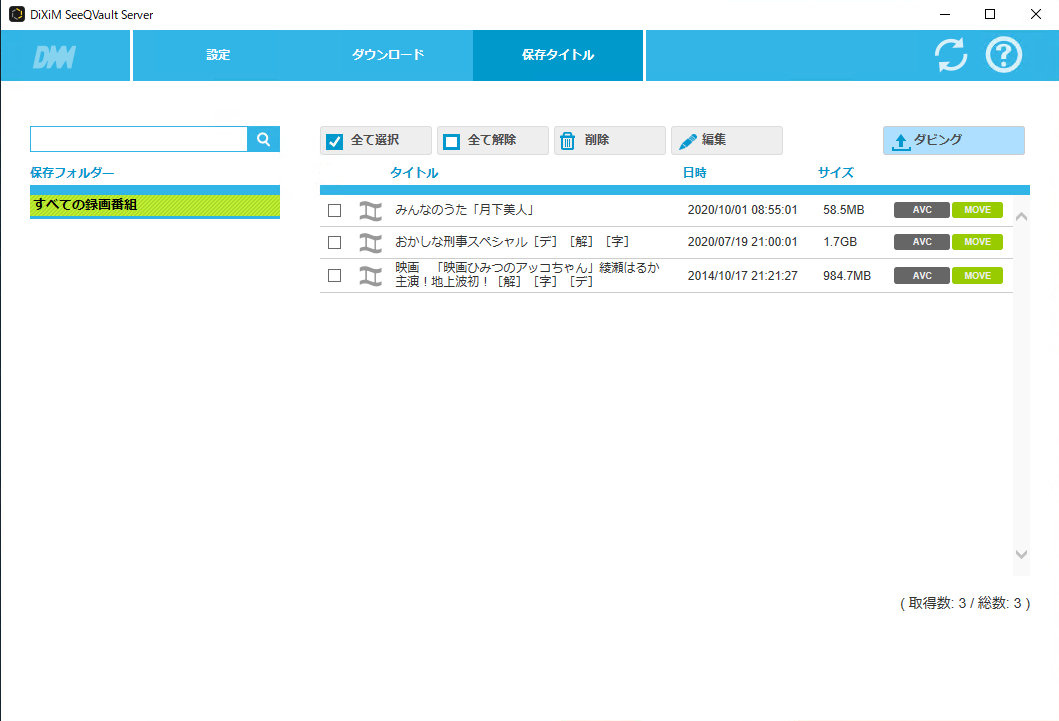Image resolution: width=1059 pixels, height=721 pixels.
Task: Open the ダウンロード tab
Action: [388, 55]
